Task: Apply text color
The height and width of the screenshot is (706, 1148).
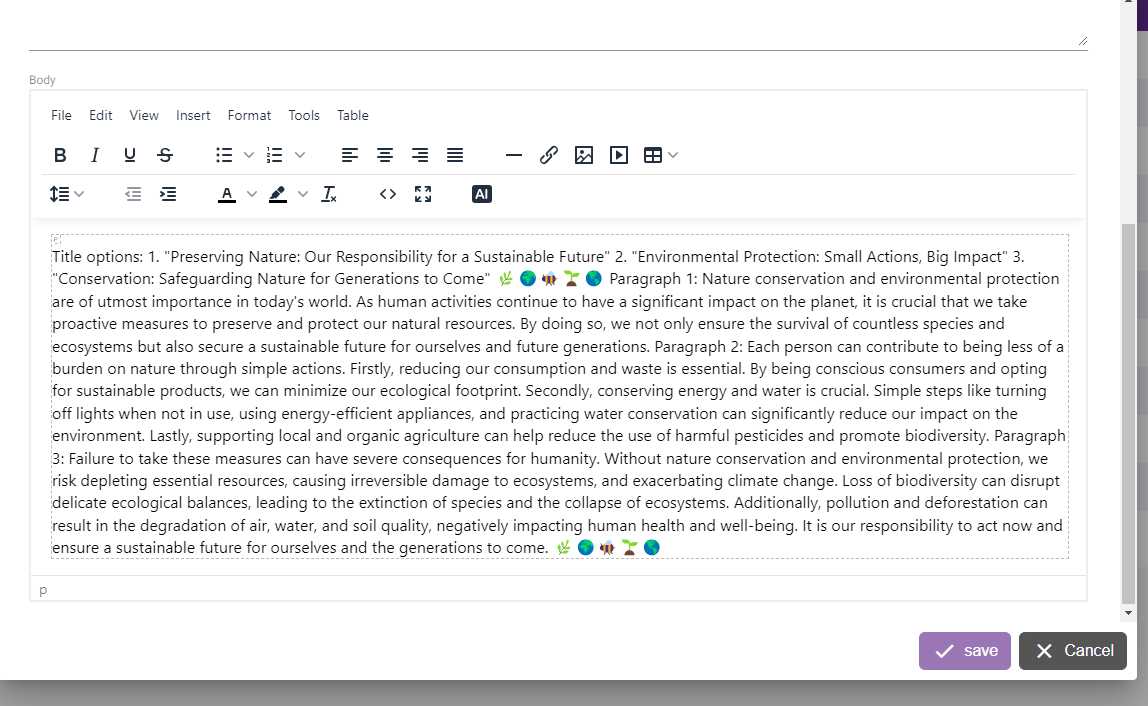Action: click(227, 194)
